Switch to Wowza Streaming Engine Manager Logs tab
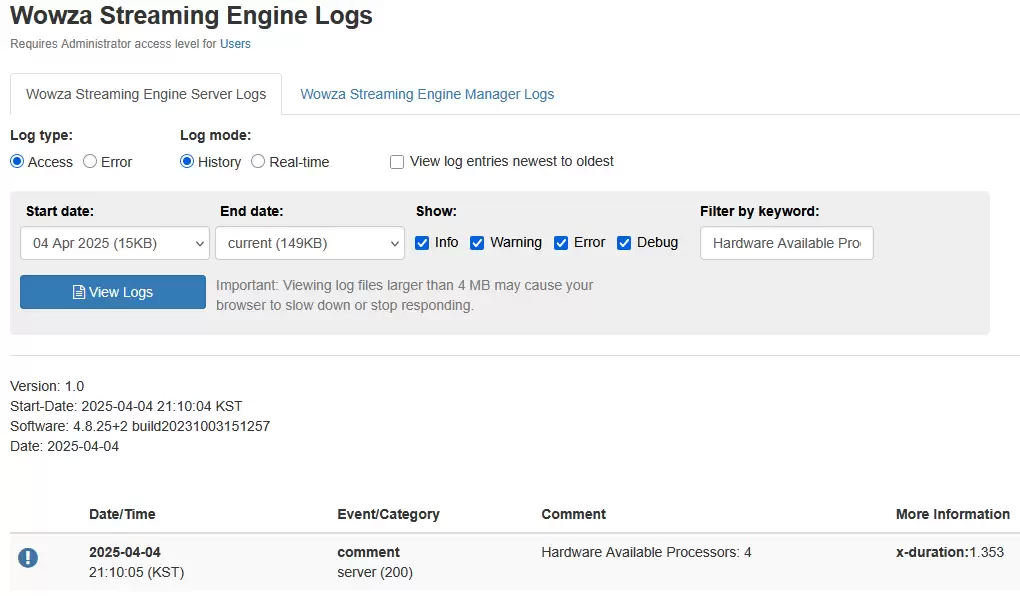Screen dimensions: 1020x596 click(x=427, y=94)
